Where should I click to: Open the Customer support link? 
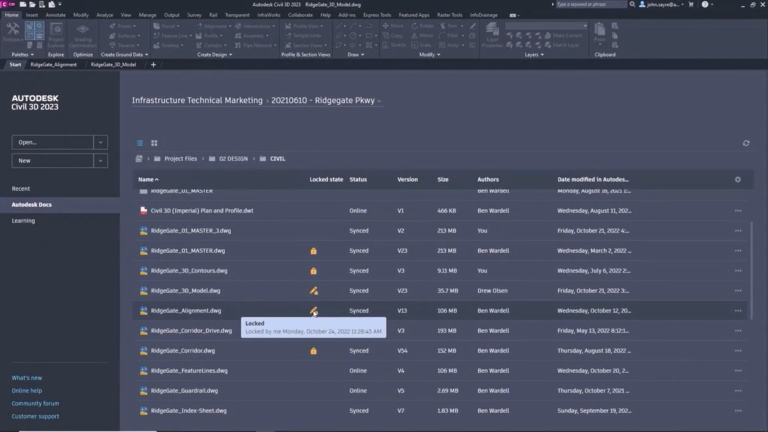point(35,416)
